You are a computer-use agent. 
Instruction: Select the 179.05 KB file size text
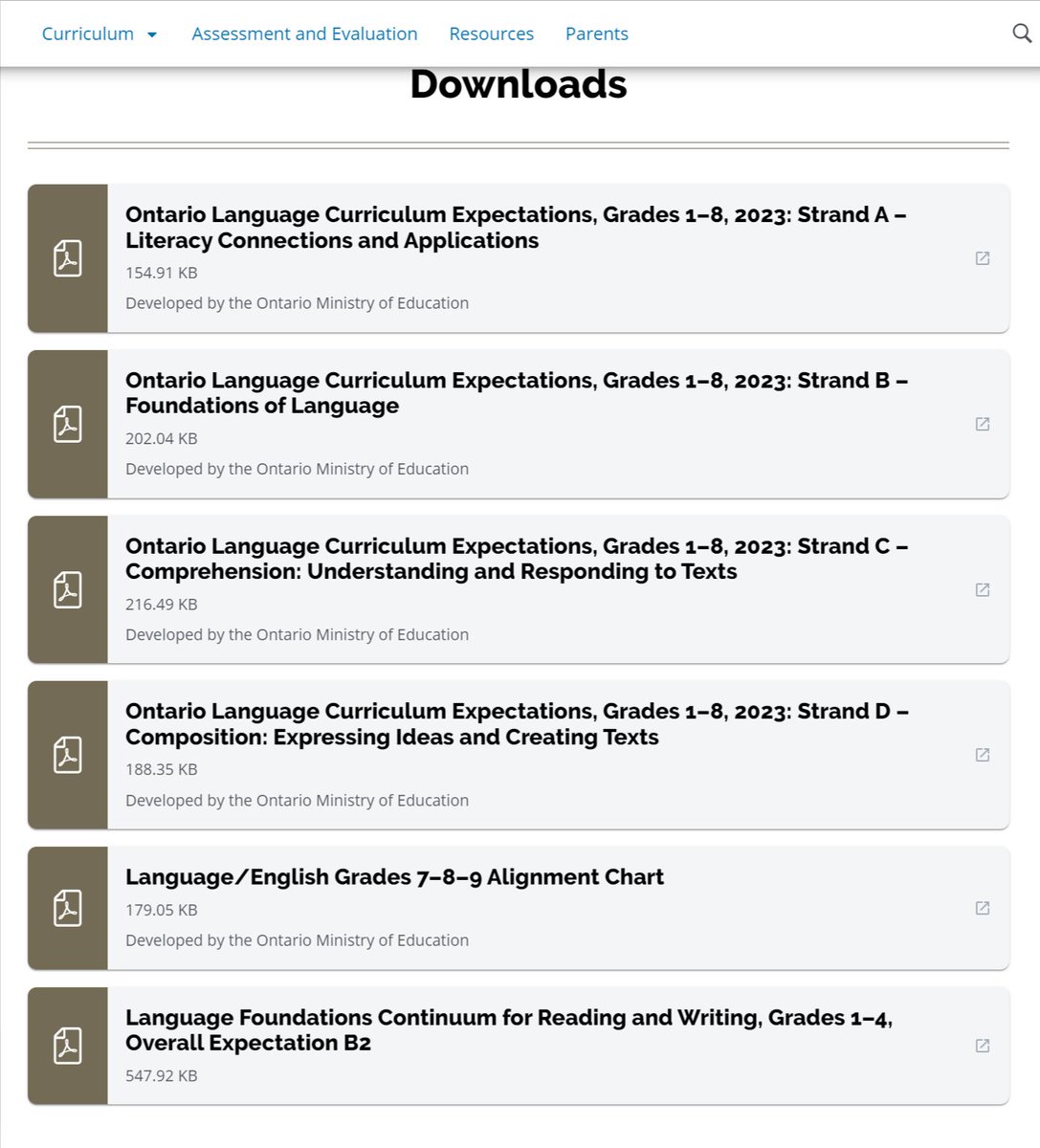pos(162,910)
